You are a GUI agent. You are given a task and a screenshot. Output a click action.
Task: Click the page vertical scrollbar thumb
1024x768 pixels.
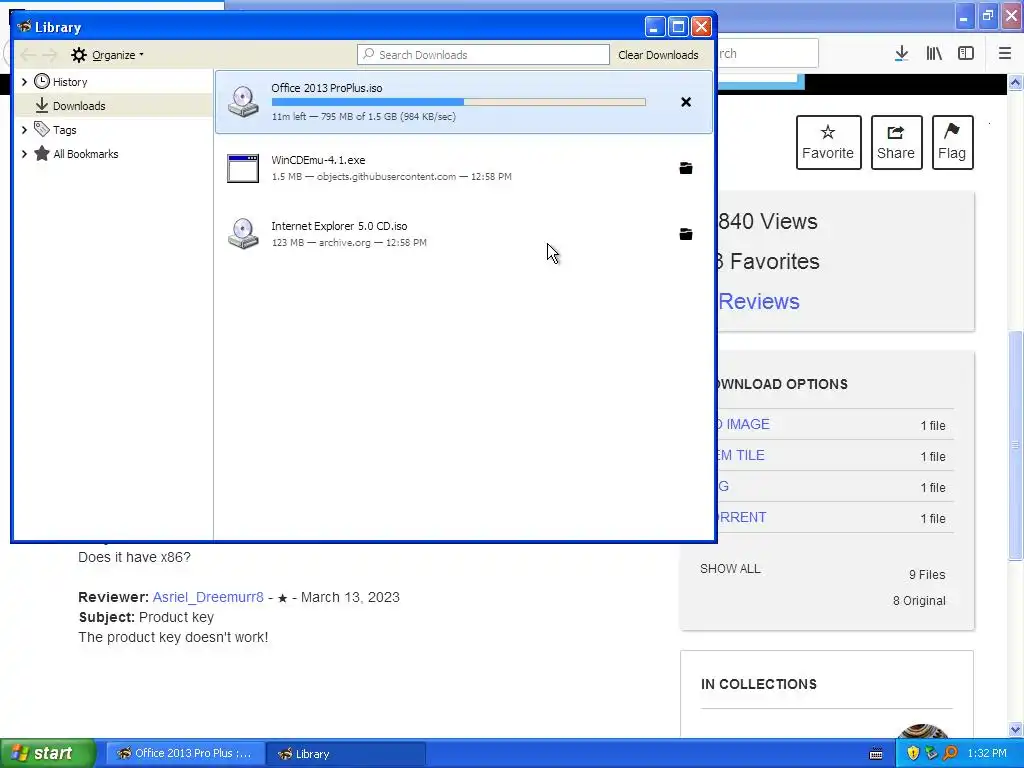[1016, 445]
